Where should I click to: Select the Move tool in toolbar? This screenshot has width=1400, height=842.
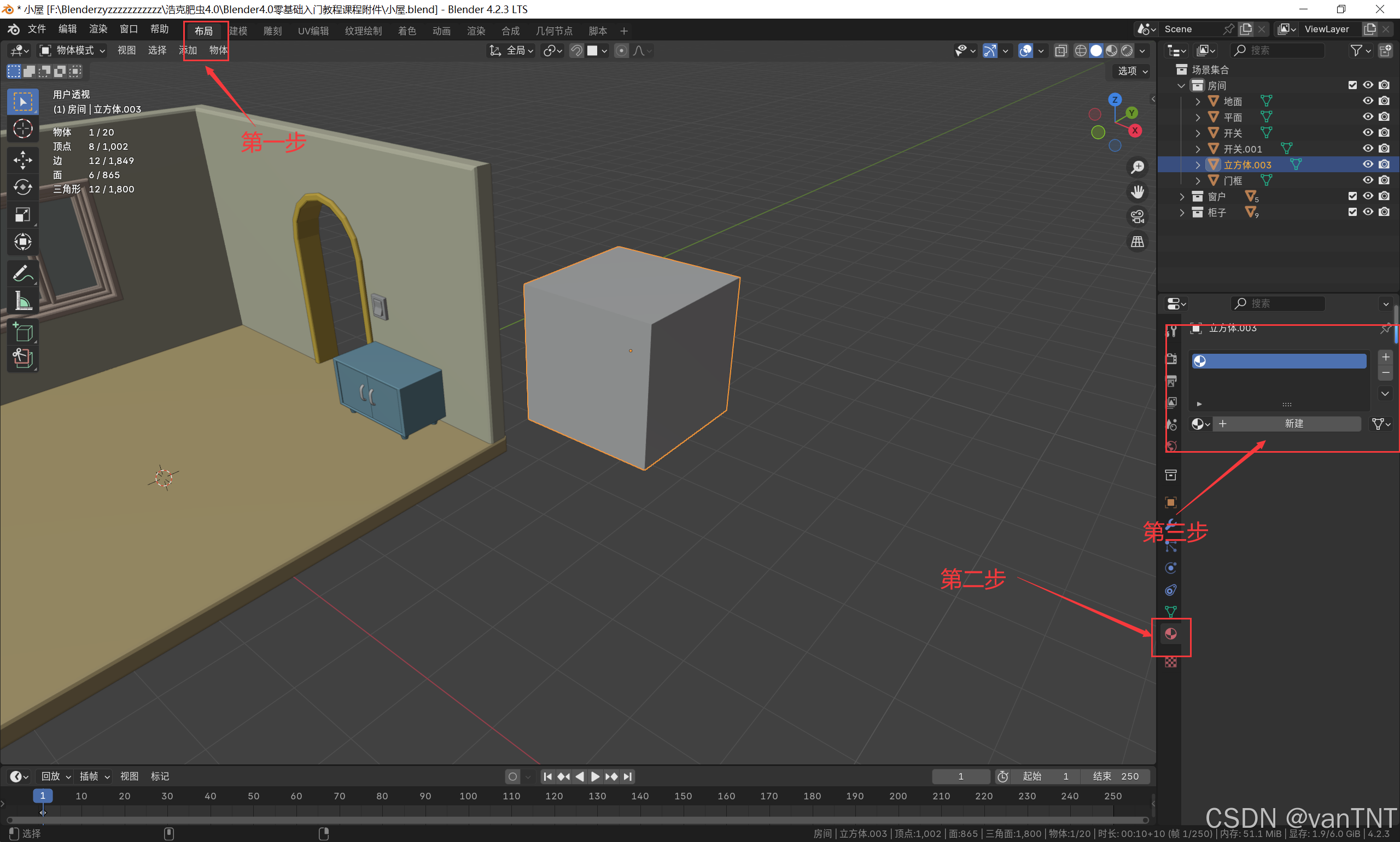pyautogui.click(x=23, y=160)
